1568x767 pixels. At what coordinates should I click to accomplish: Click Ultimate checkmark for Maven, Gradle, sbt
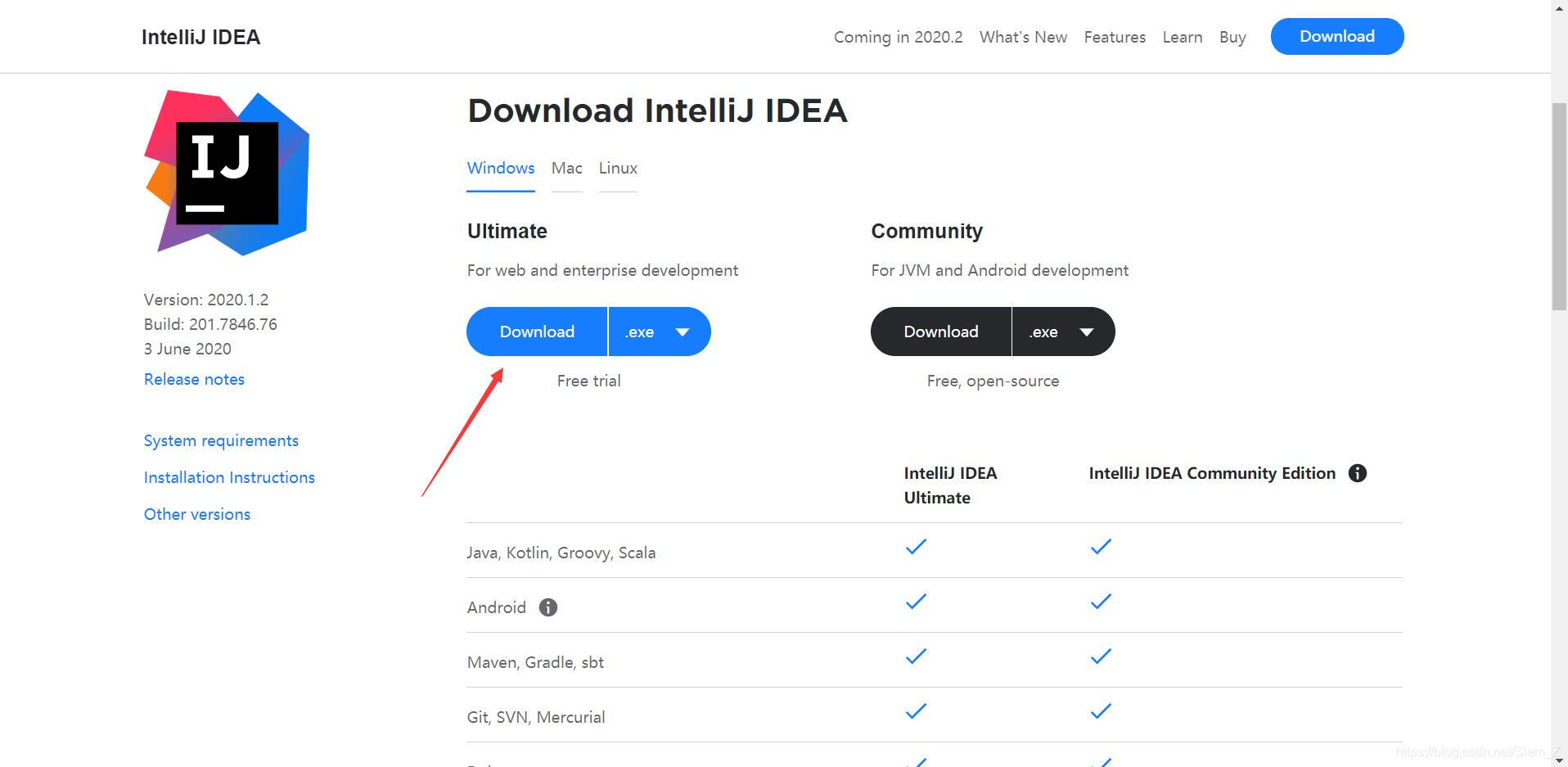pos(916,656)
